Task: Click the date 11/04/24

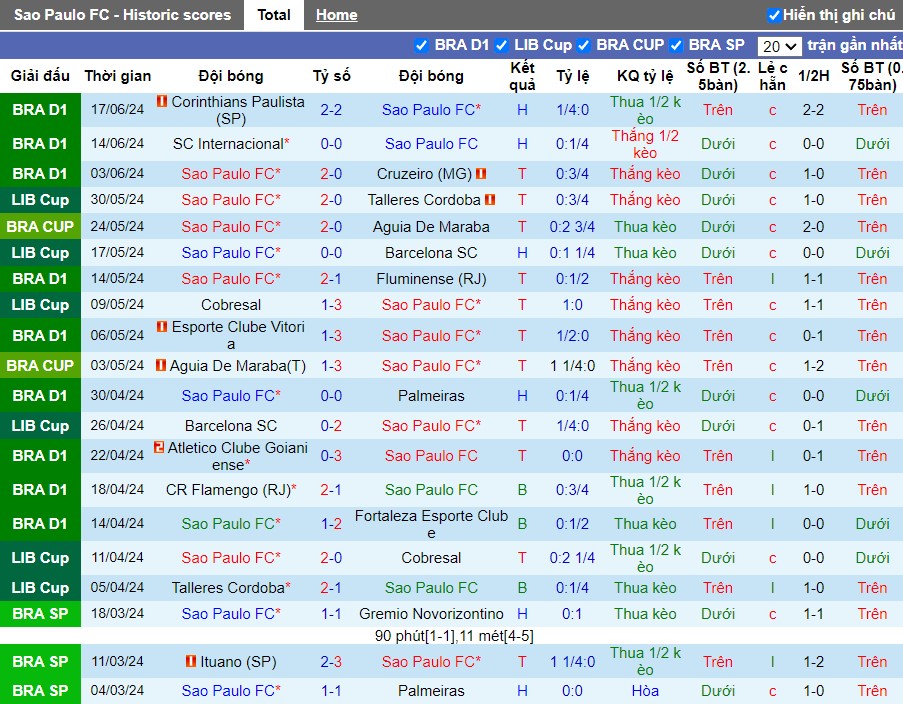Action: click(117, 558)
